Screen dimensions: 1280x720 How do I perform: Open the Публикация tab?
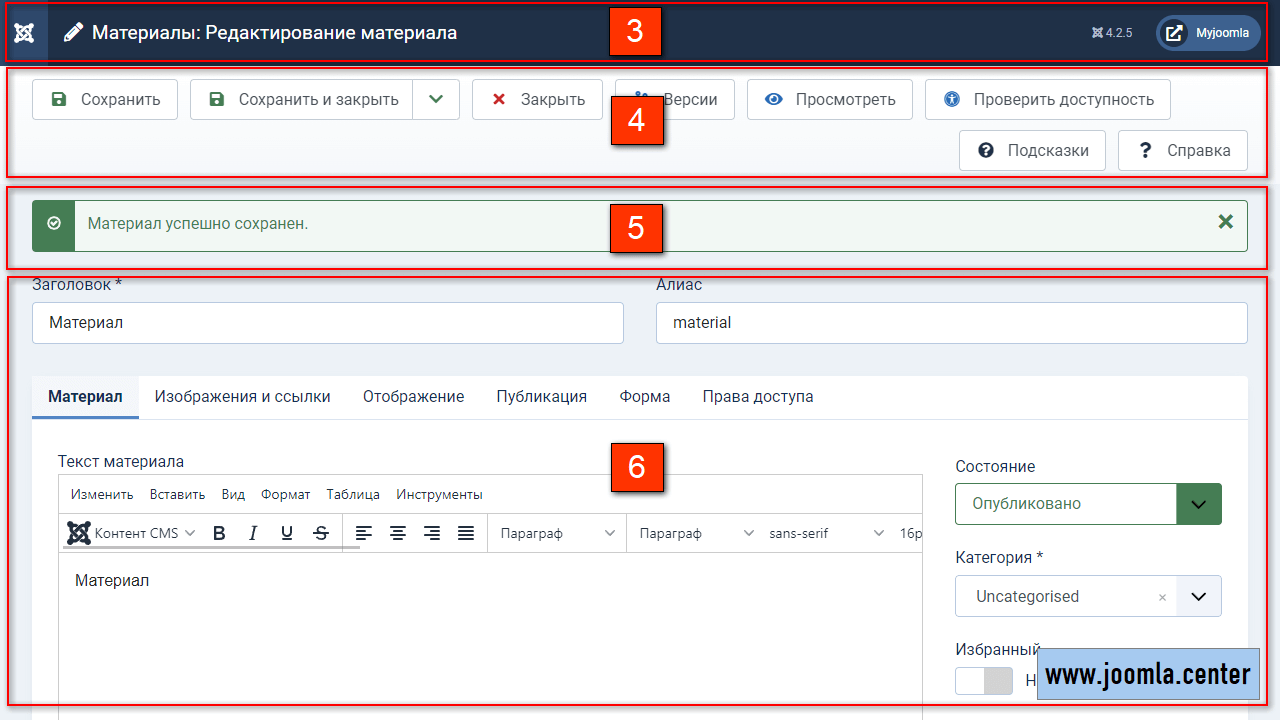pyautogui.click(x=541, y=396)
